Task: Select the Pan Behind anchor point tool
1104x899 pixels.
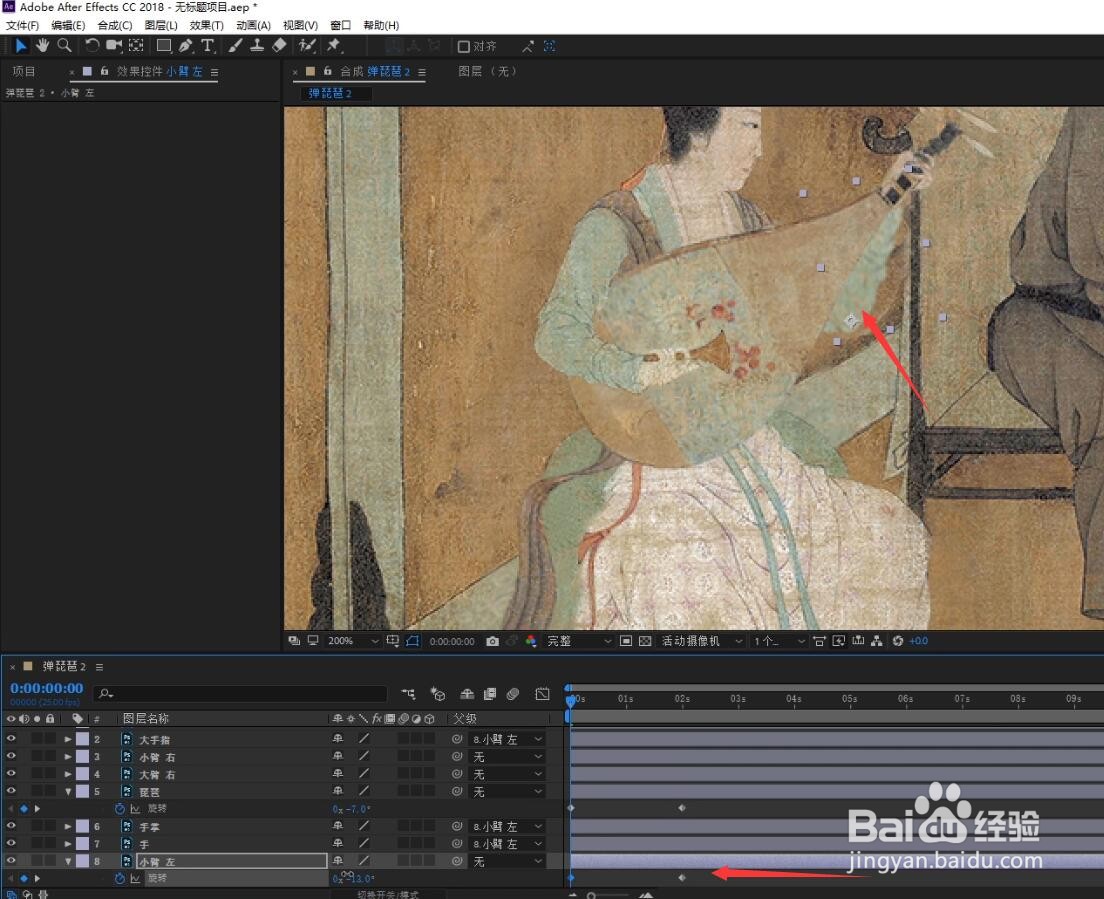Action: tap(136, 46)
